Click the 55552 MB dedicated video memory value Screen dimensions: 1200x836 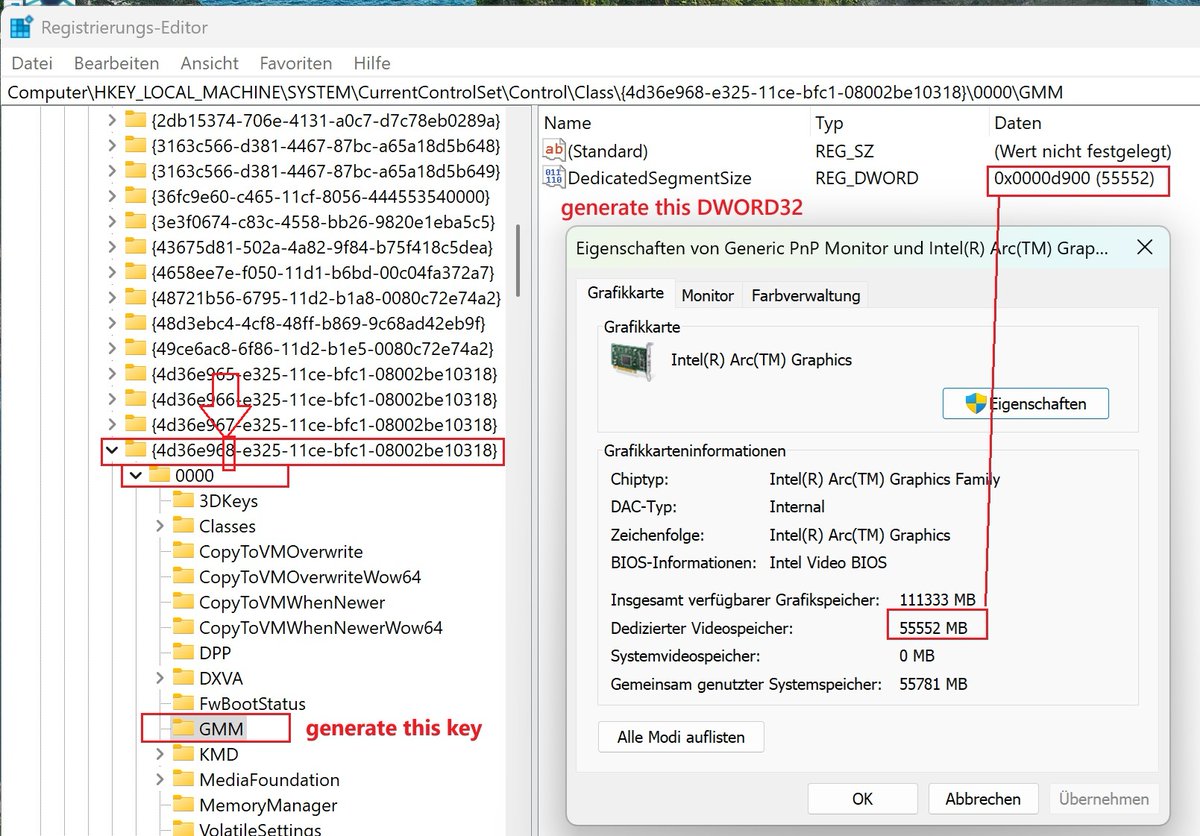click(933, 628)
